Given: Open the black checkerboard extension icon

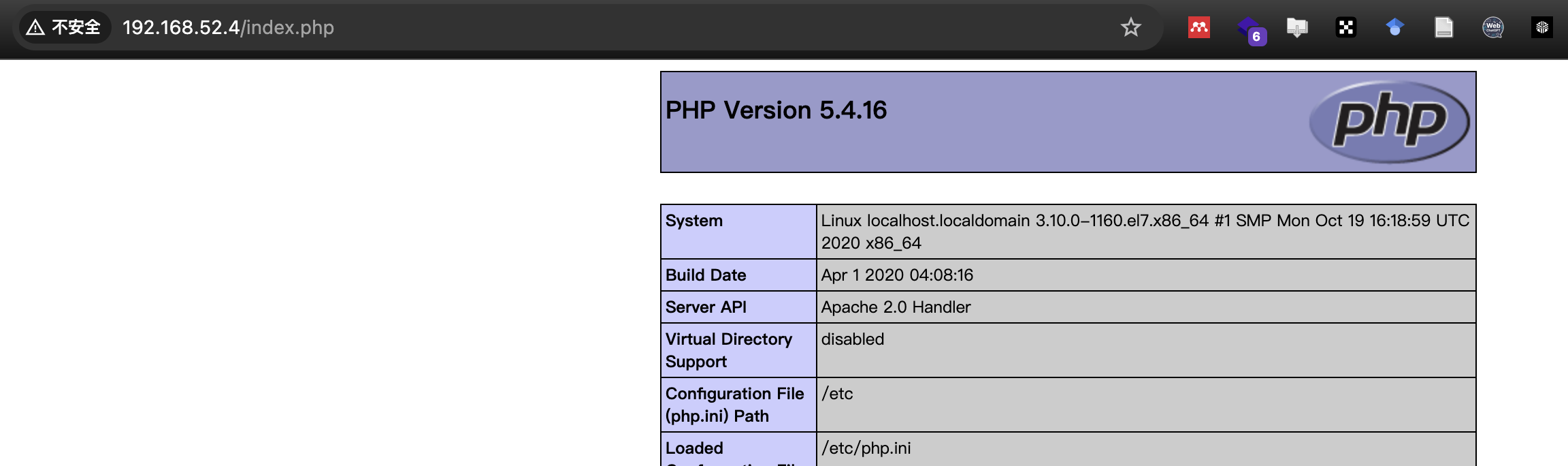Looking at the screenshot, I should pyautogui.click(x=1345, y=27).
